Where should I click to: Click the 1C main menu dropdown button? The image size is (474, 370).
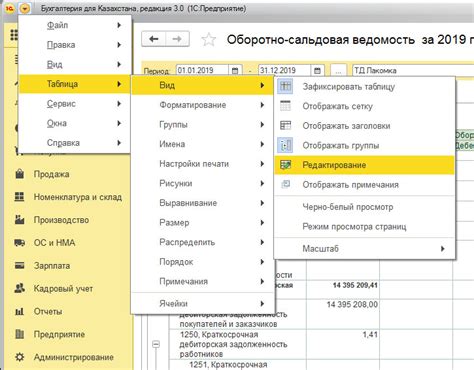tap(24, 9)
